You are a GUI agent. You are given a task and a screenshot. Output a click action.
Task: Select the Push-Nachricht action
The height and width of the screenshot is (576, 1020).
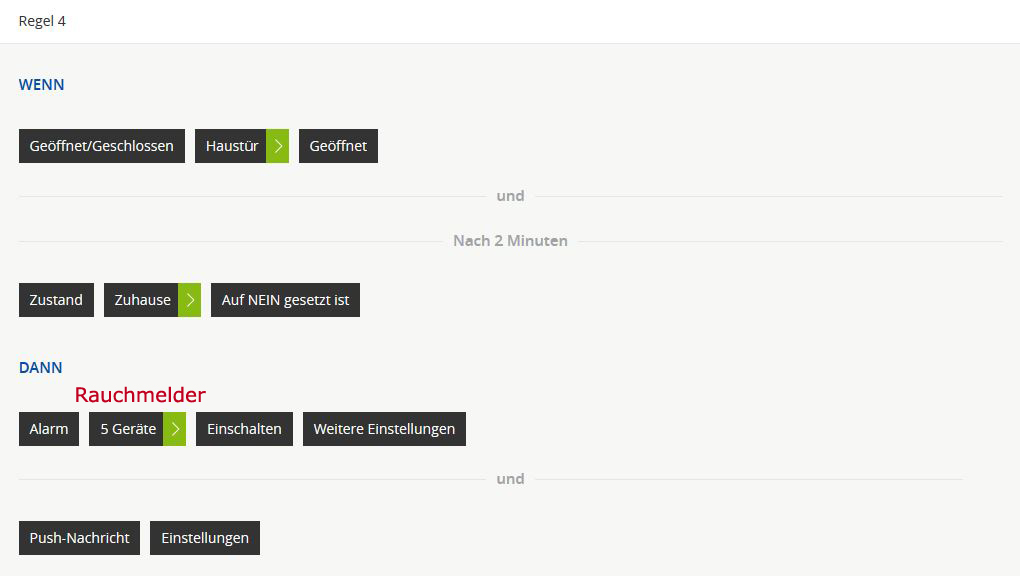point(79,538)
